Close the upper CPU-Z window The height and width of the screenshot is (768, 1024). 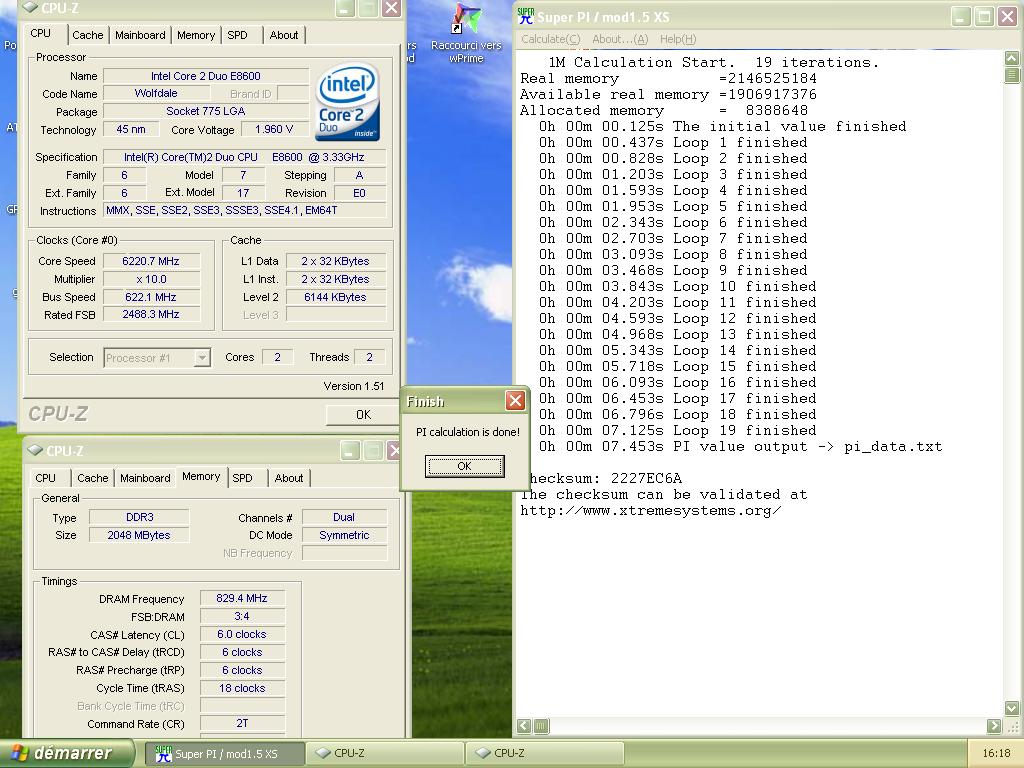391,8
